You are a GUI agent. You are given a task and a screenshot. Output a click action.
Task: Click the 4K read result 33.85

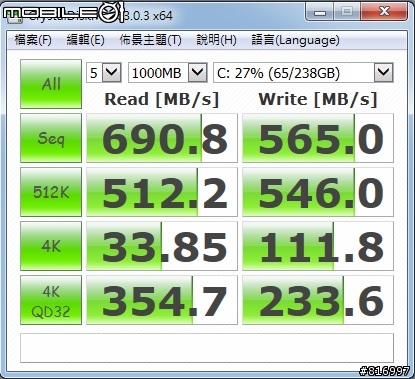[x=162, y=246]
